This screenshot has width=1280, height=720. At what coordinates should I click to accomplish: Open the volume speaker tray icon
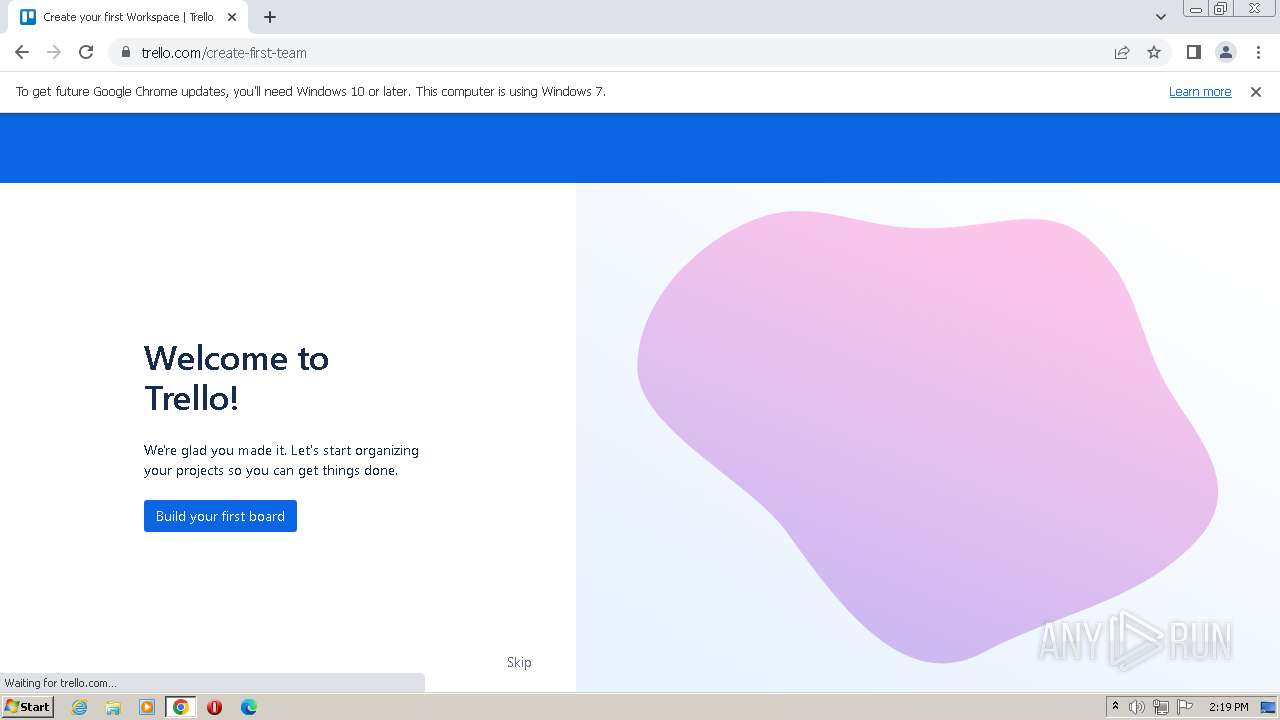1137,707
